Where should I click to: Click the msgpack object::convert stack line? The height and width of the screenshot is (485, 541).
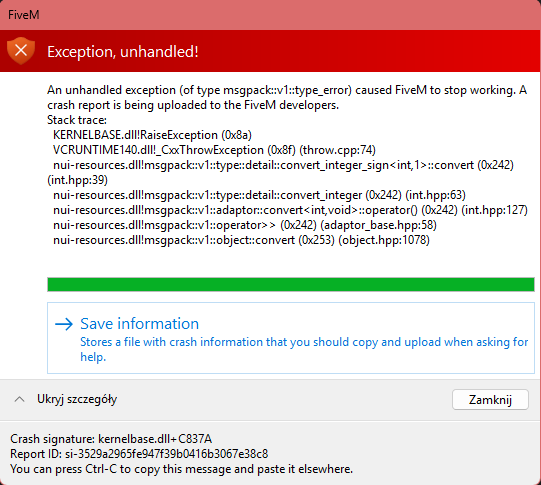(241, 240)
